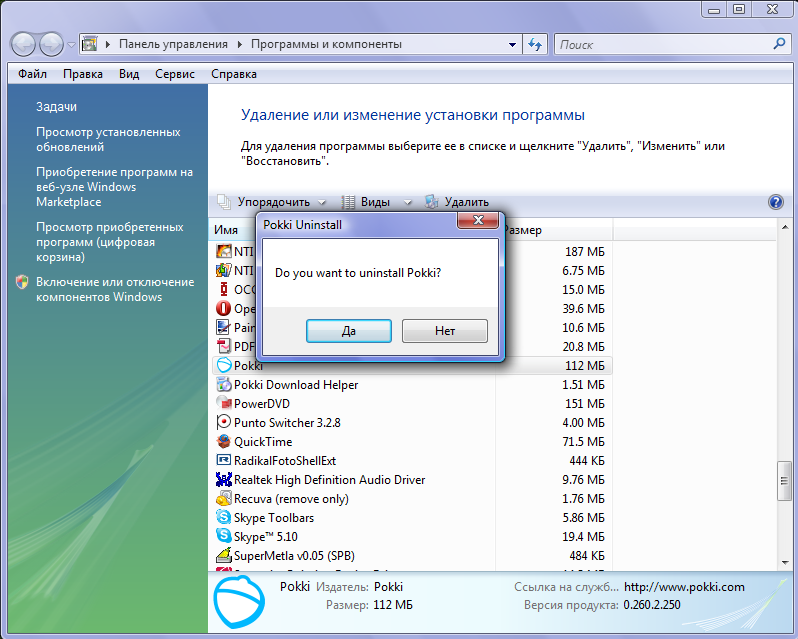The width and height of the screenshot is (798, 639).
Task: Click Панель управления breadcrumb
Action: pyautogui.click(x=173, y=44)
